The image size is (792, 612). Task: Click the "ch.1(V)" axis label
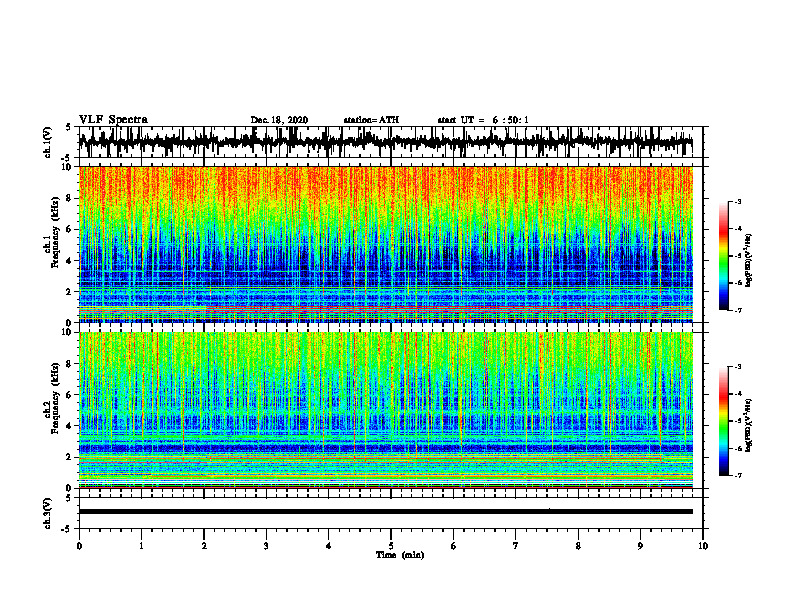point(48,142)
